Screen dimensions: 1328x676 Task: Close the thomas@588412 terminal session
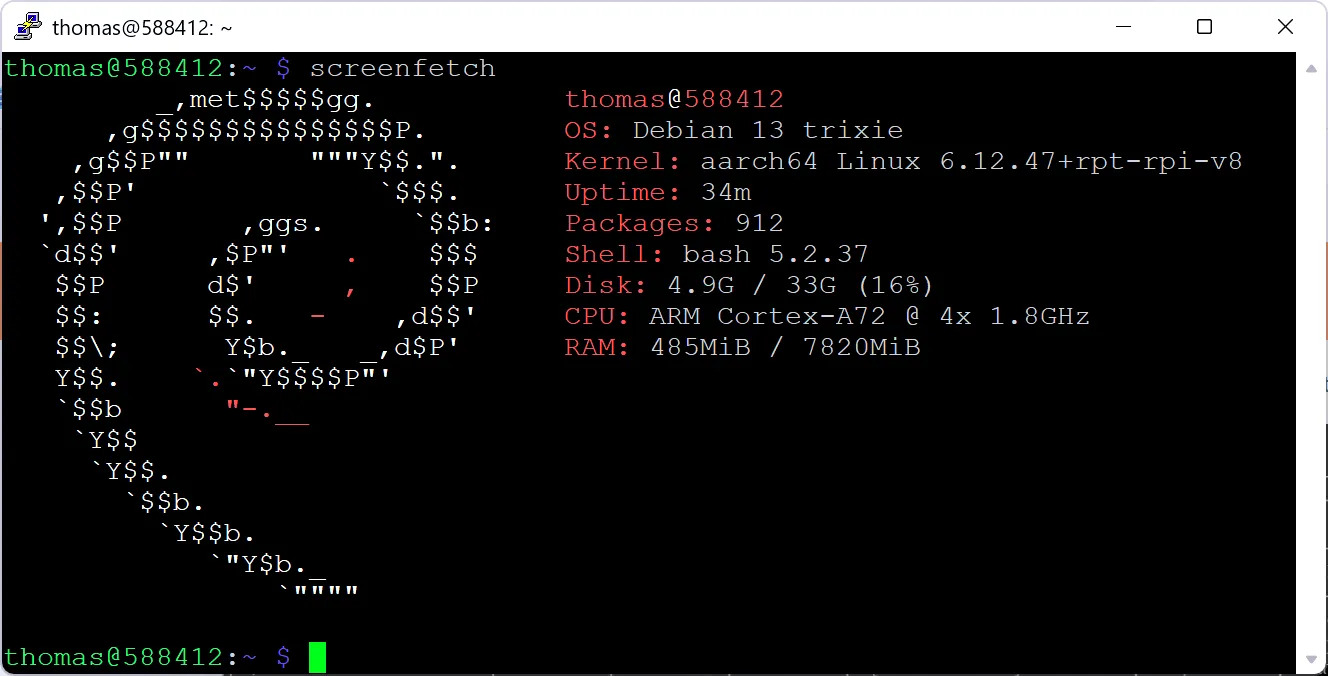(x=1286, y=27)
